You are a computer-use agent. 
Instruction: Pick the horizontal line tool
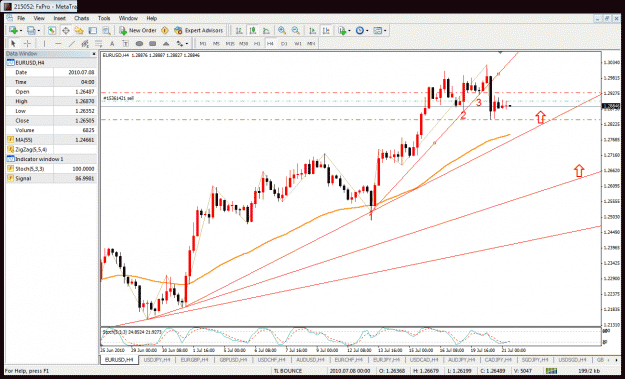[x=58, y=43]
